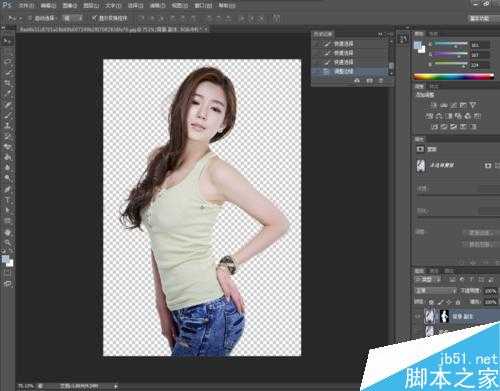Screen dimensions: 500x391
Task: Click the 蒙版边缘 button in Properties
Action: [x=482, y=232]
